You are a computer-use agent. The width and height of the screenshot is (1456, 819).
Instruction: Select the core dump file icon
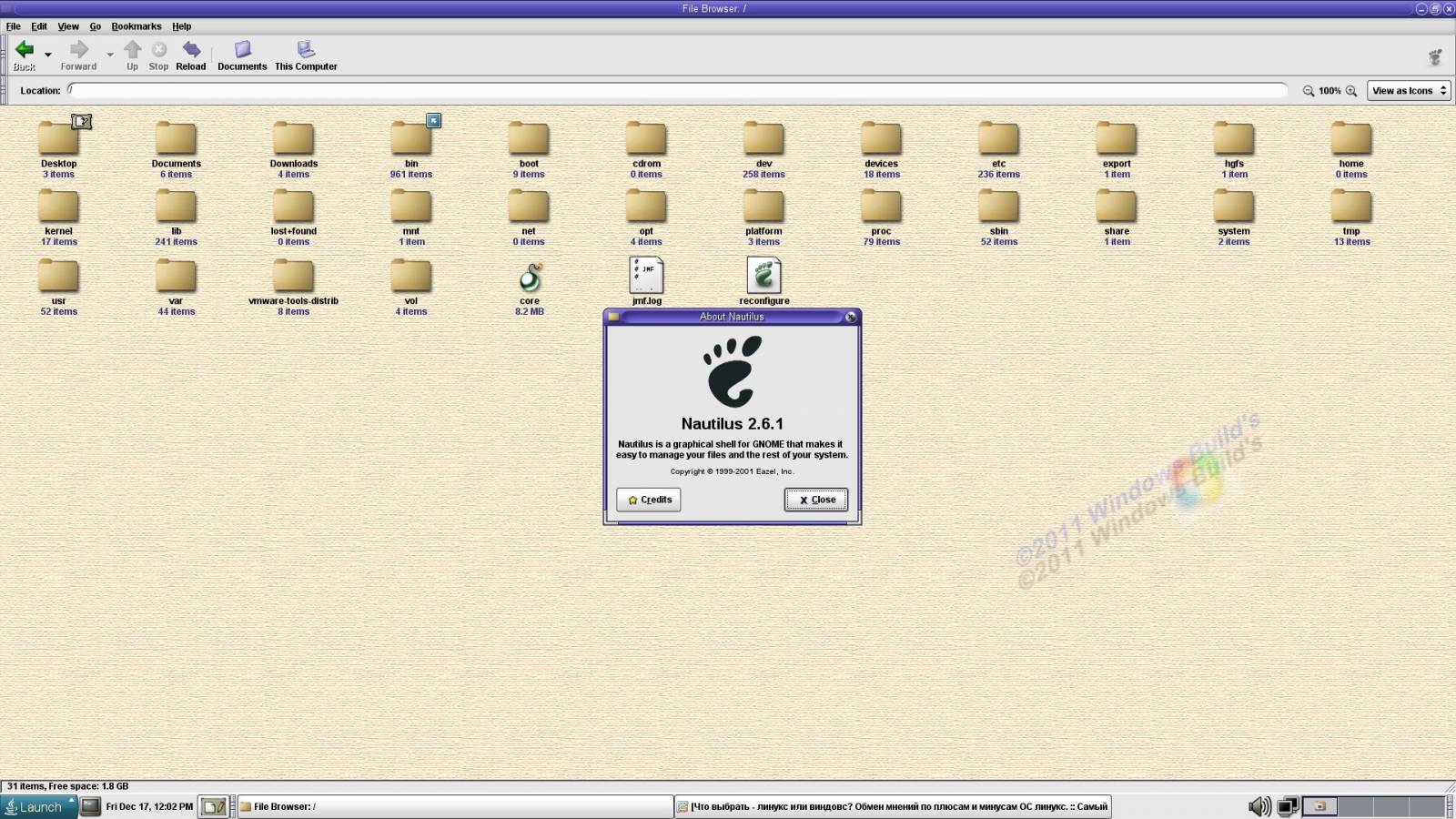pos(530,277)
